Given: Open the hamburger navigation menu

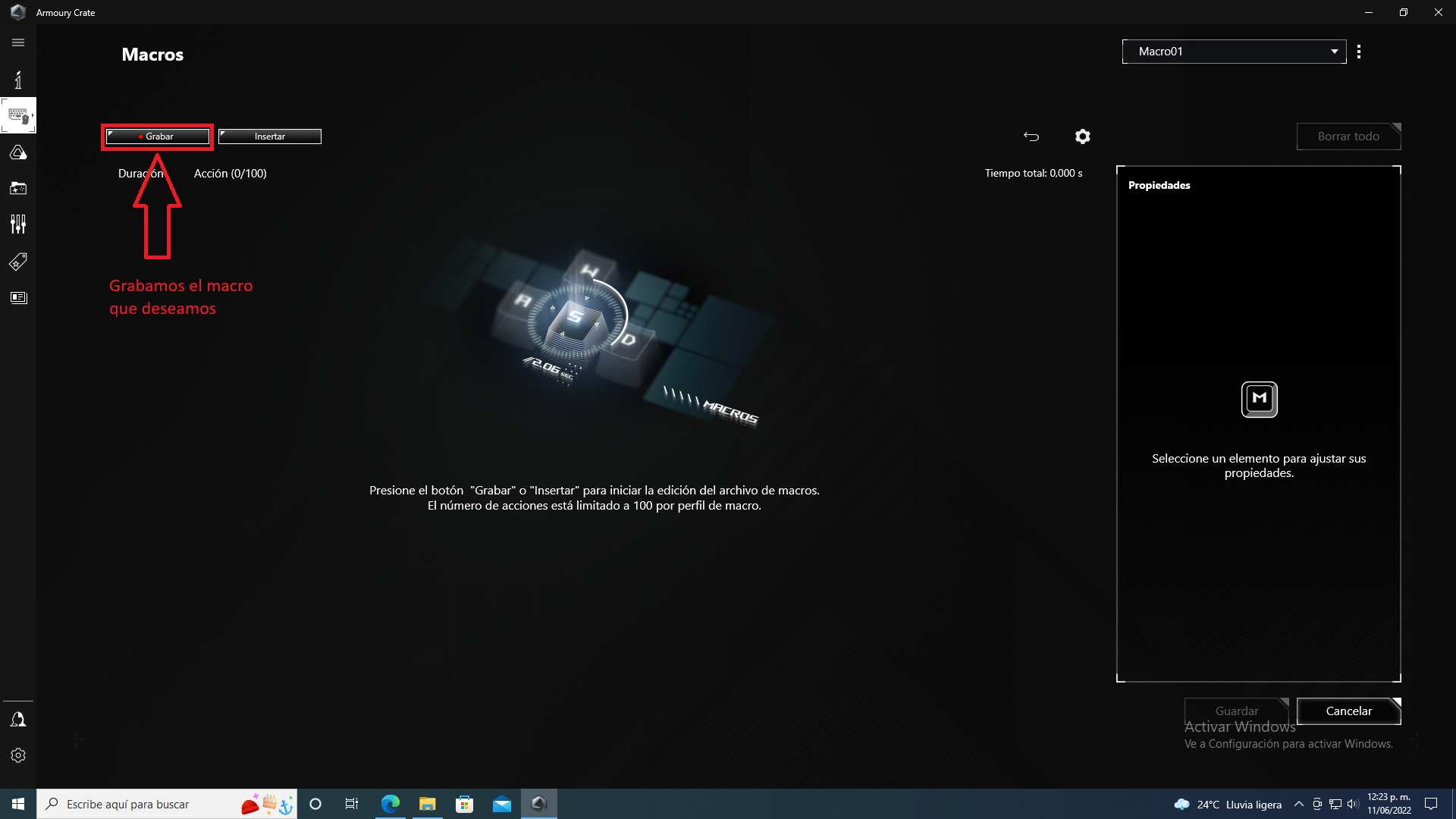Looking at the screenshot, I should [x=18, y=42].
